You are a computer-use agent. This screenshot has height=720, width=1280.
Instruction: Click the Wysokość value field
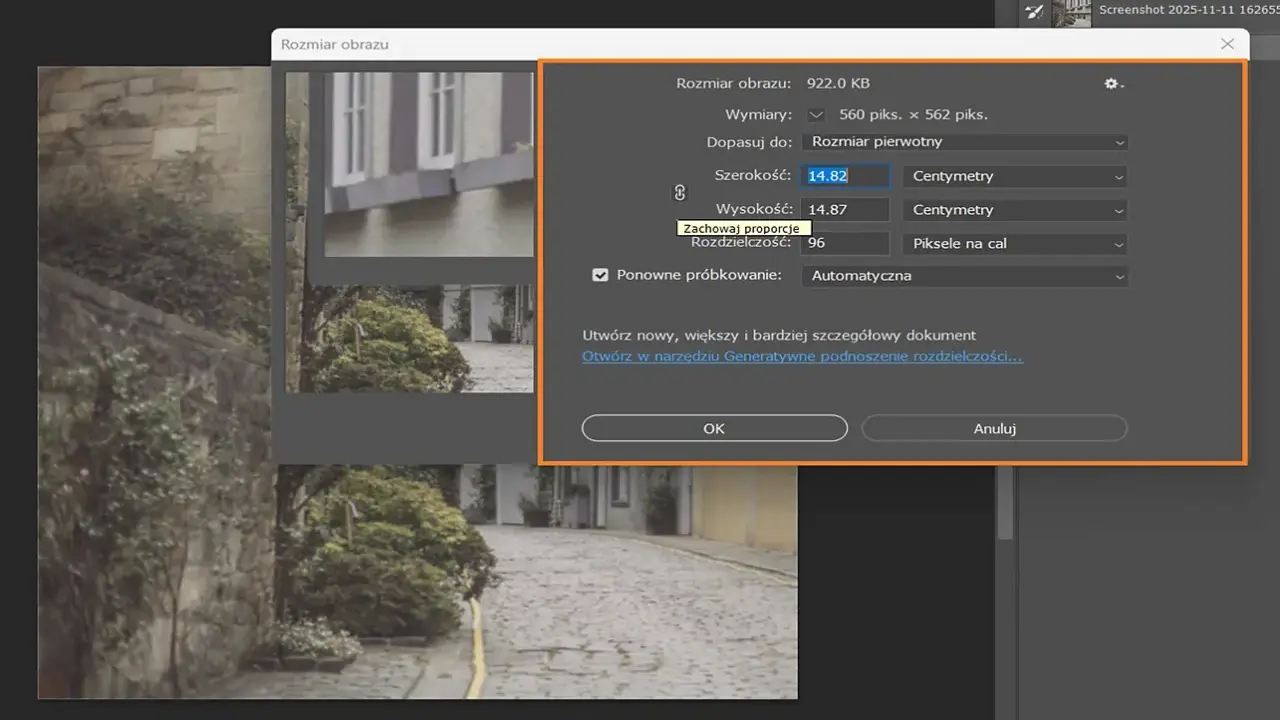(x=845, y=210)
